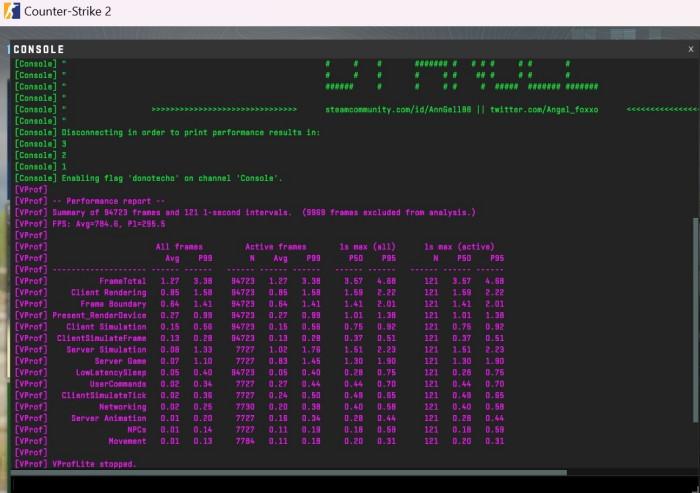
Task: Click the Movement row label
Action: pyautogui.click(x=127, y=441)
